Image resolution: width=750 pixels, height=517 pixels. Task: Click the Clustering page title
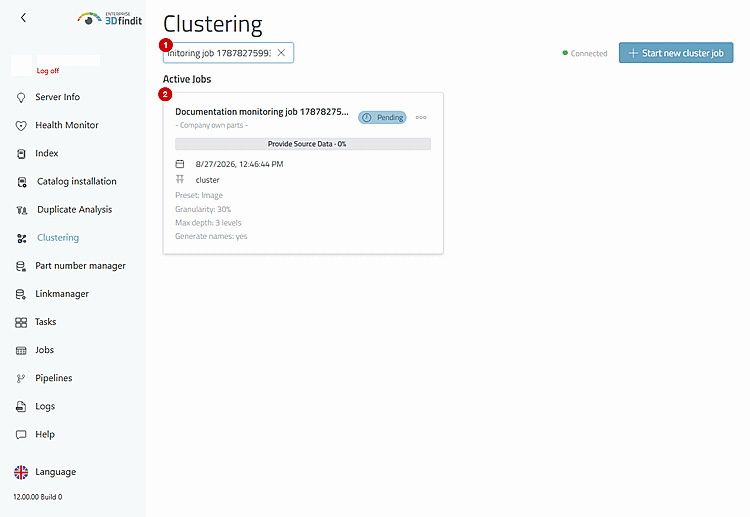point(213,25)
